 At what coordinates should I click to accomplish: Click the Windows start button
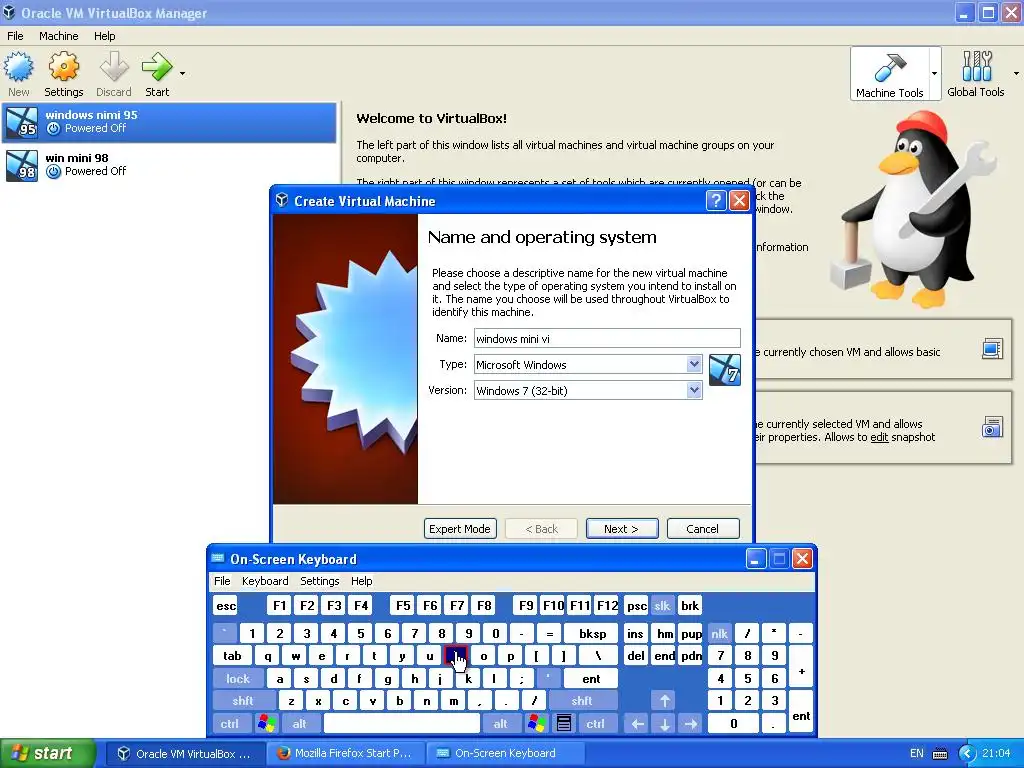[48, 753]
